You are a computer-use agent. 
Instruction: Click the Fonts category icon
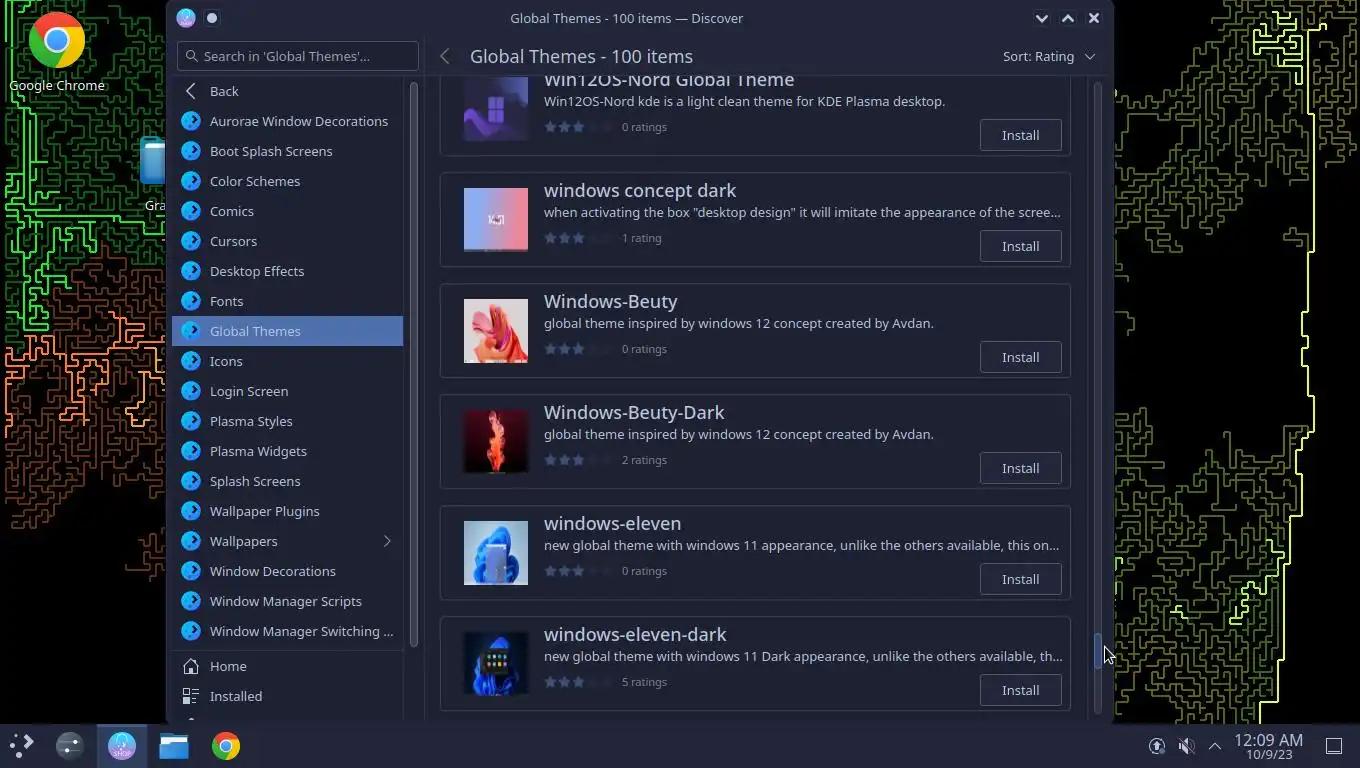point(191,301)
